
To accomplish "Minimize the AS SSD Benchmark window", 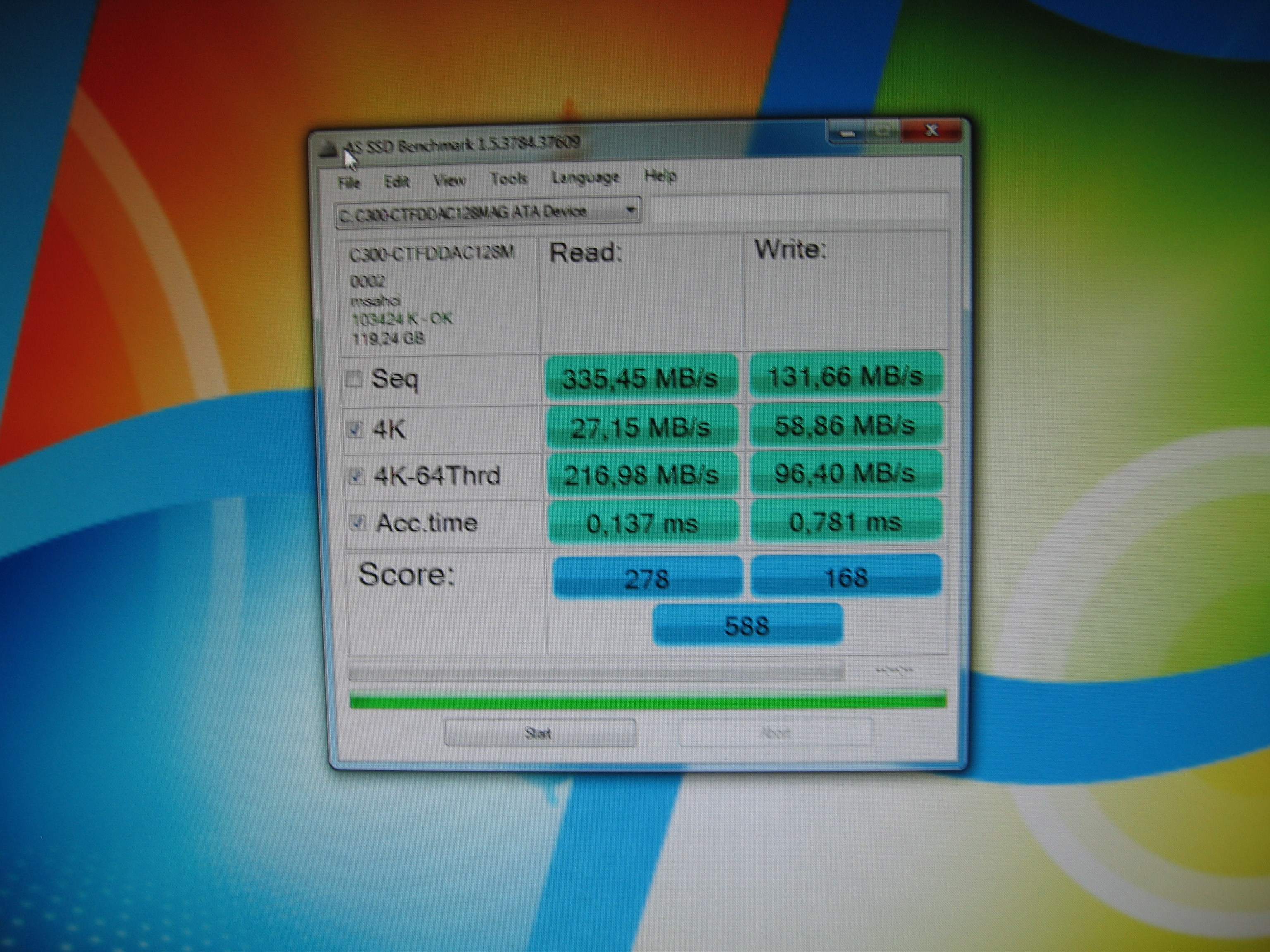I will click(x=847, y=133).
